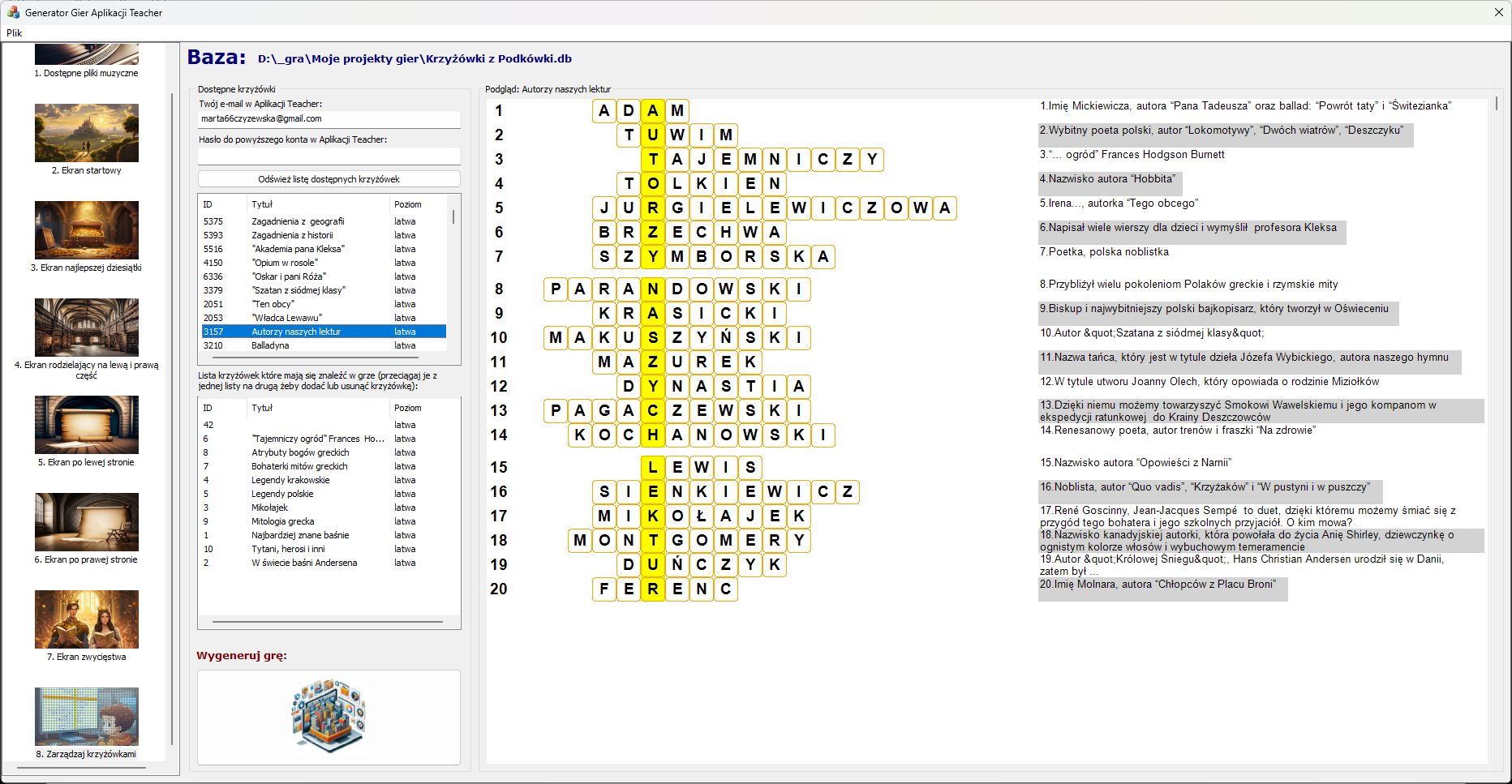Click 'Poziom' column header in game crossword list
Viewport: 1512px width, 784px height.
[x=408, y=408]
